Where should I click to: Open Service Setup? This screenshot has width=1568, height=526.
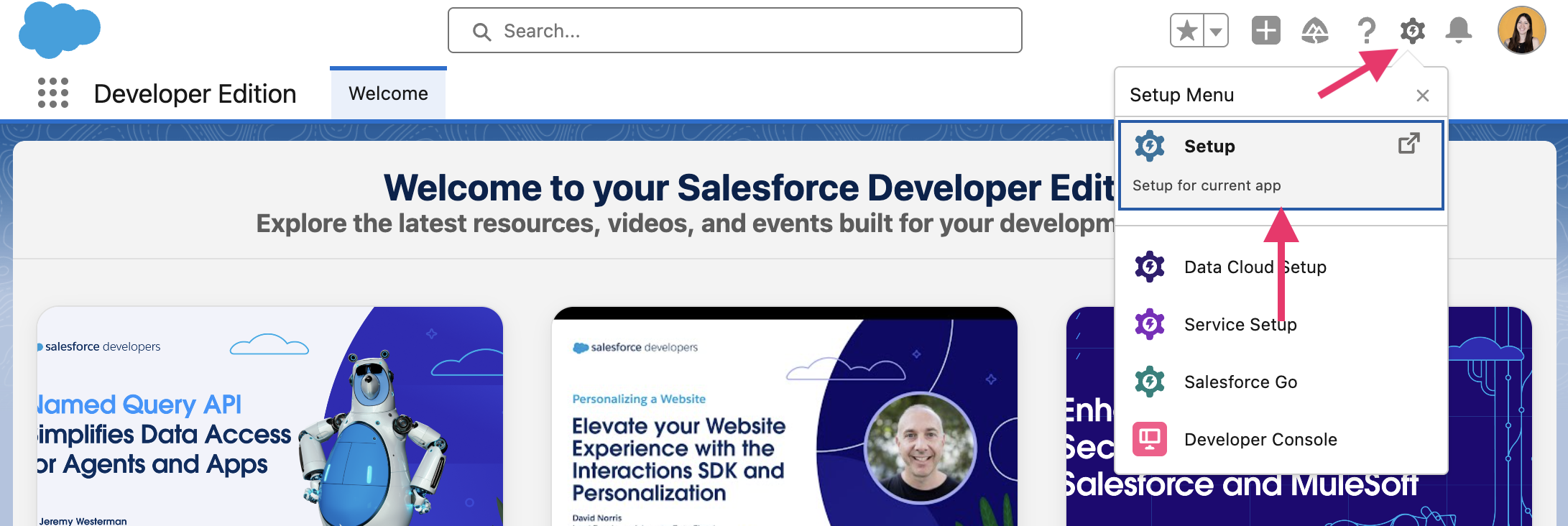pyautogui.click(x=1281, y=325)
